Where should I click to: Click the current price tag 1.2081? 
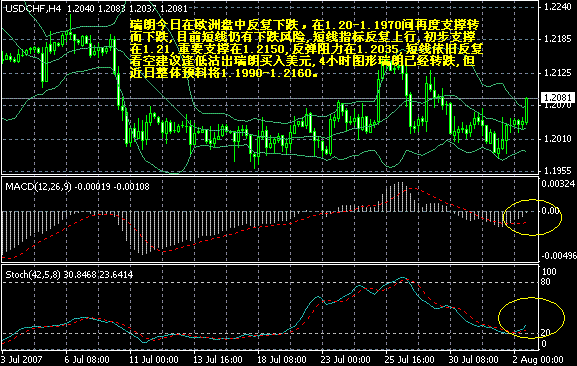point(558,97)
